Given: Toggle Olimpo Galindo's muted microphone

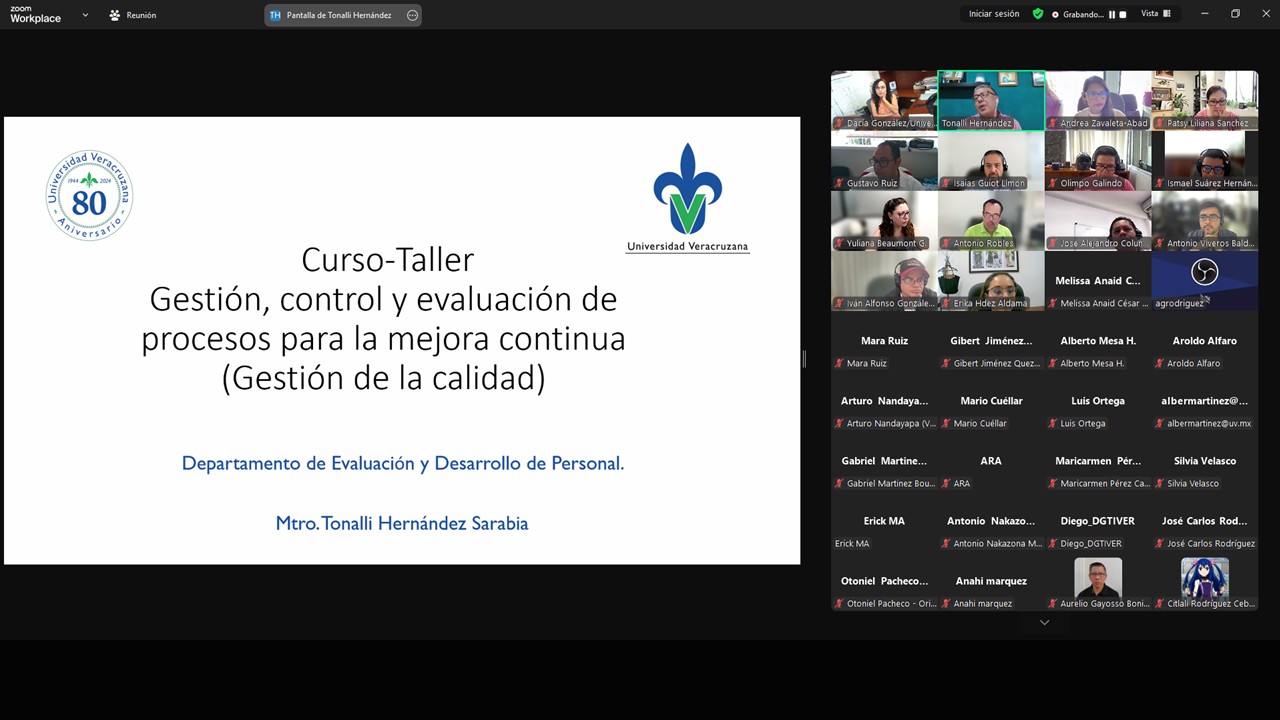Looking at the screenshot, I should click(1052, 184).
